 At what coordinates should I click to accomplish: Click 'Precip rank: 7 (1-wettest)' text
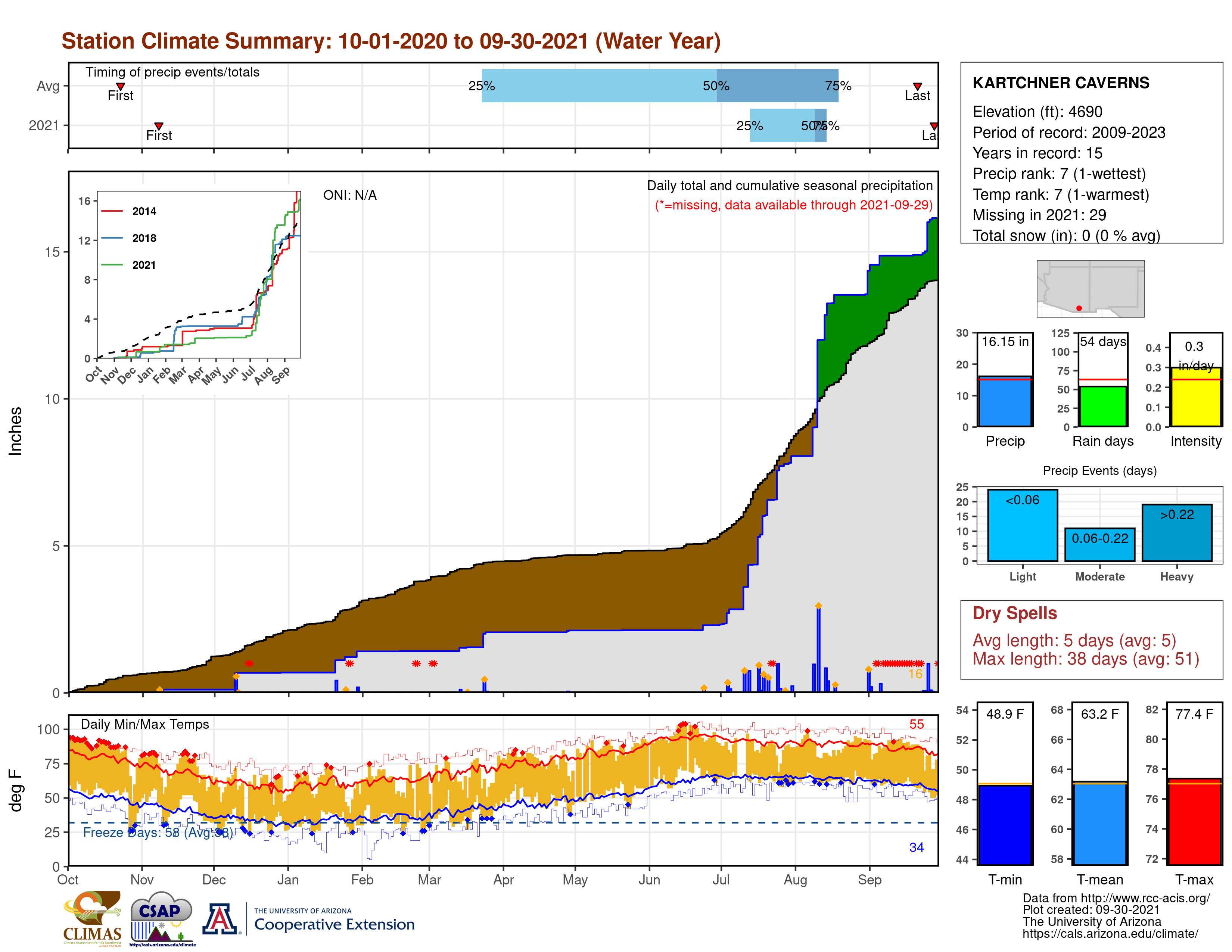(1059, 174)
